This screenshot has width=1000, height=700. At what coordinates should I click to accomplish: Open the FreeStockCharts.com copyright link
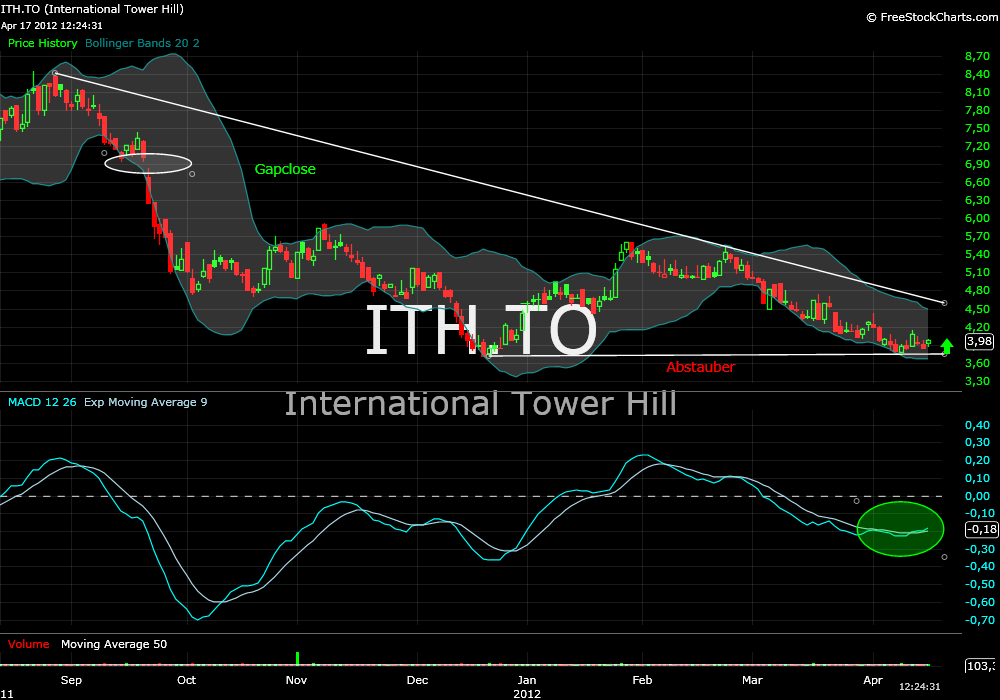[x=932, y=17]
